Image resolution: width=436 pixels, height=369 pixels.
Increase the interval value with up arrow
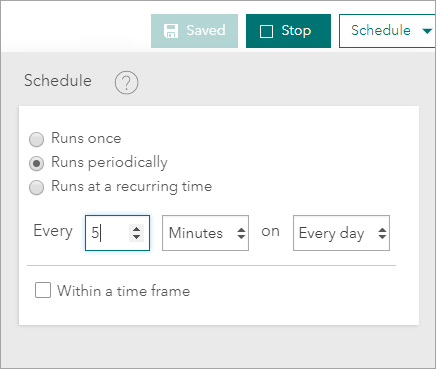136,229
